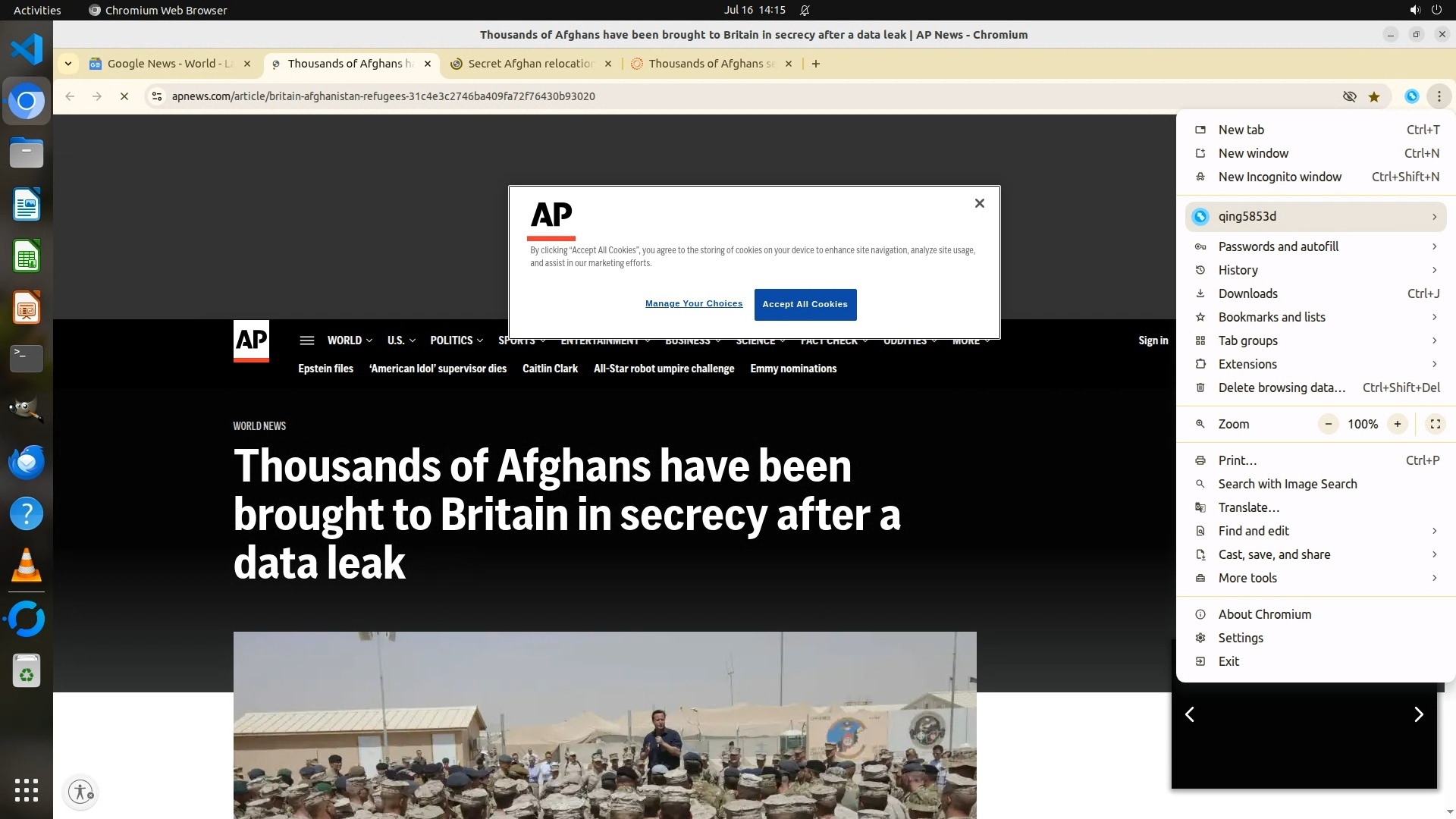The width and height of the screenshot is (1456, 819).
Task: Stop page loading with the X button
Action: point(124,96)
